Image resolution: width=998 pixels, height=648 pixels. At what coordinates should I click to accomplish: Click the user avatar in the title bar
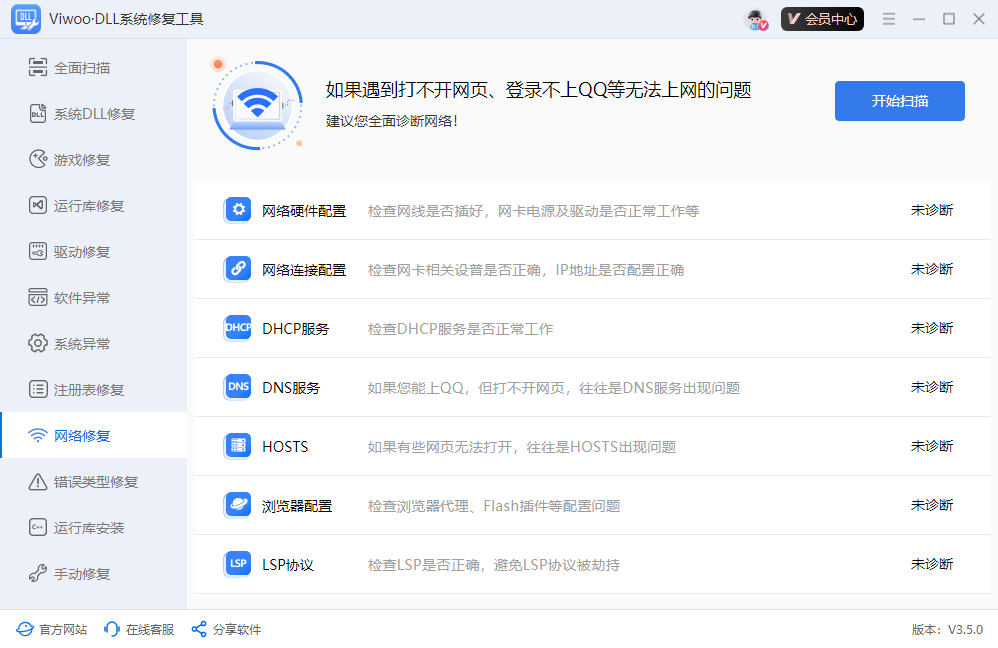click(755, 18)
